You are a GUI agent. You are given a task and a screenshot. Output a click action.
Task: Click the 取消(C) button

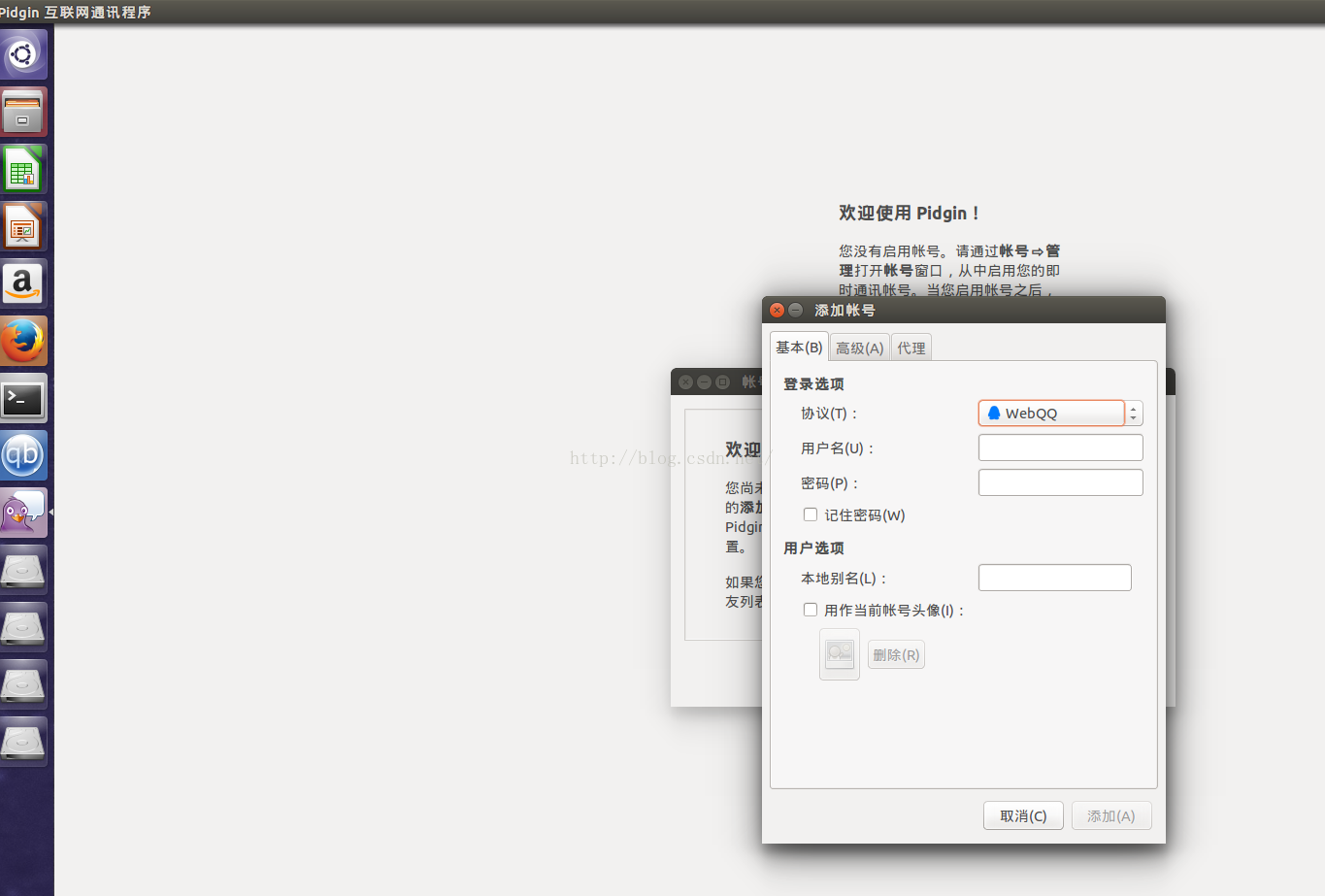click(x=1023, y=815)
